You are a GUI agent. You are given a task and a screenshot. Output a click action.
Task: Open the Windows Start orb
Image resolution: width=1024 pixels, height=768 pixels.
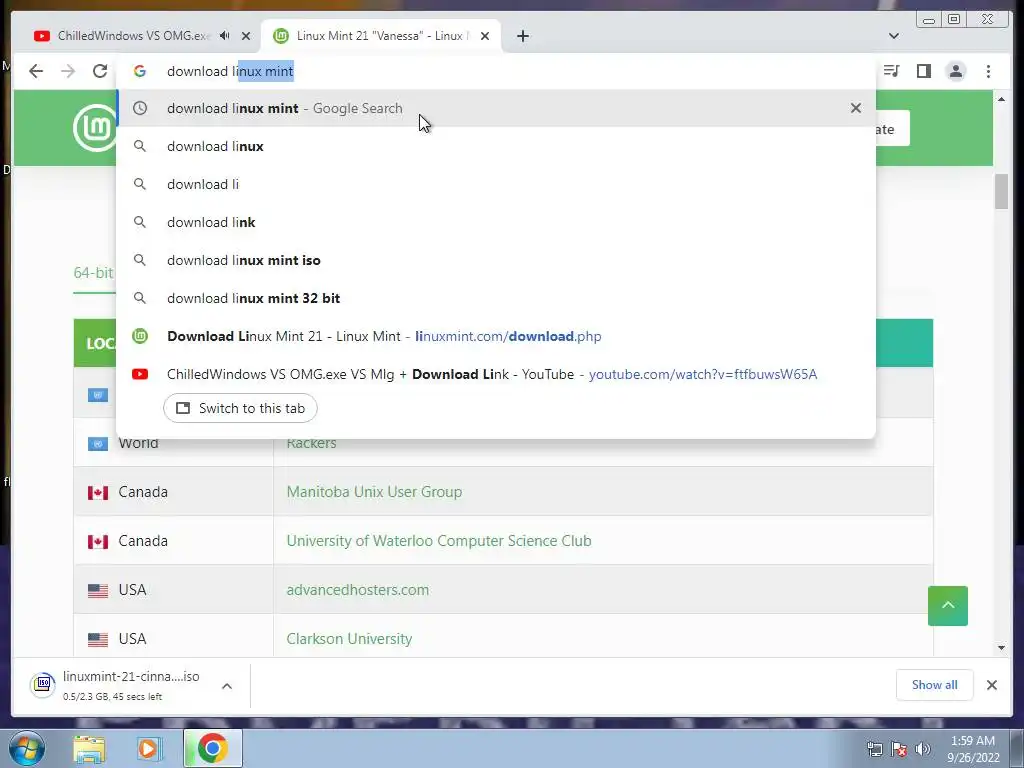[x=26, y=748]
